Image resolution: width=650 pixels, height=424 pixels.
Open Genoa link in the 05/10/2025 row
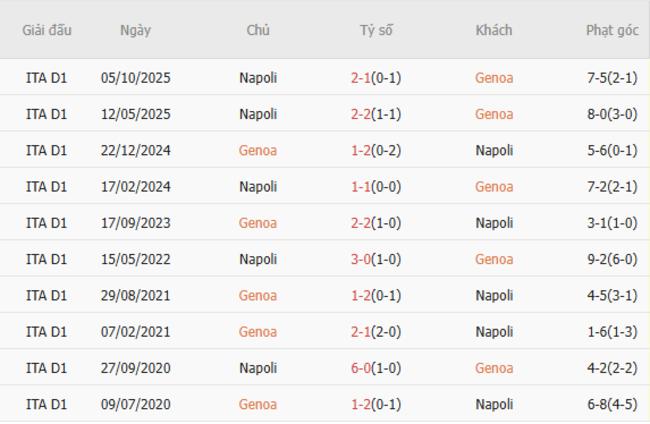[494, 78]
